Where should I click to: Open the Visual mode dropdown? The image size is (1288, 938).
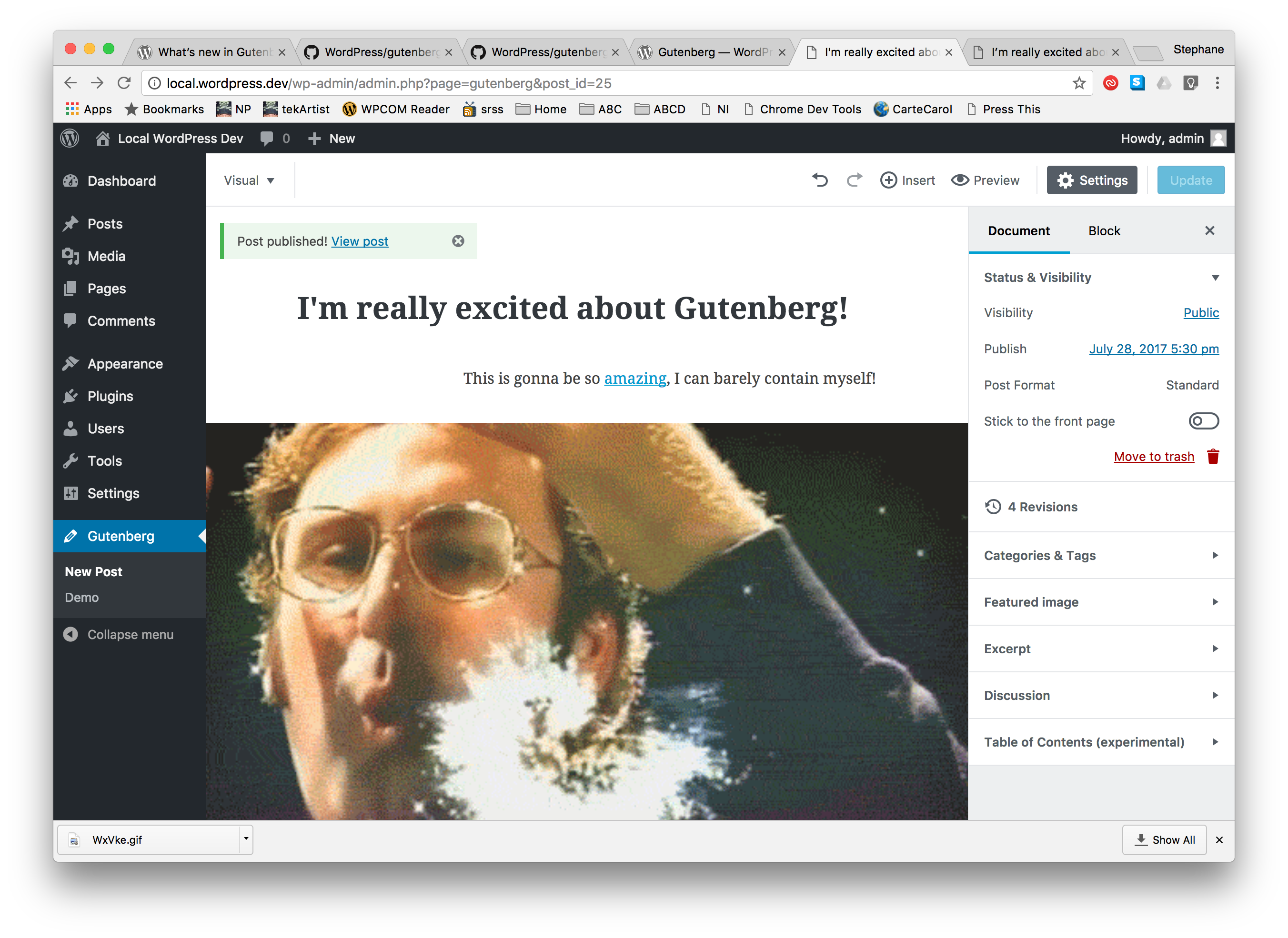pyautogui.click(x=249, y=180)
